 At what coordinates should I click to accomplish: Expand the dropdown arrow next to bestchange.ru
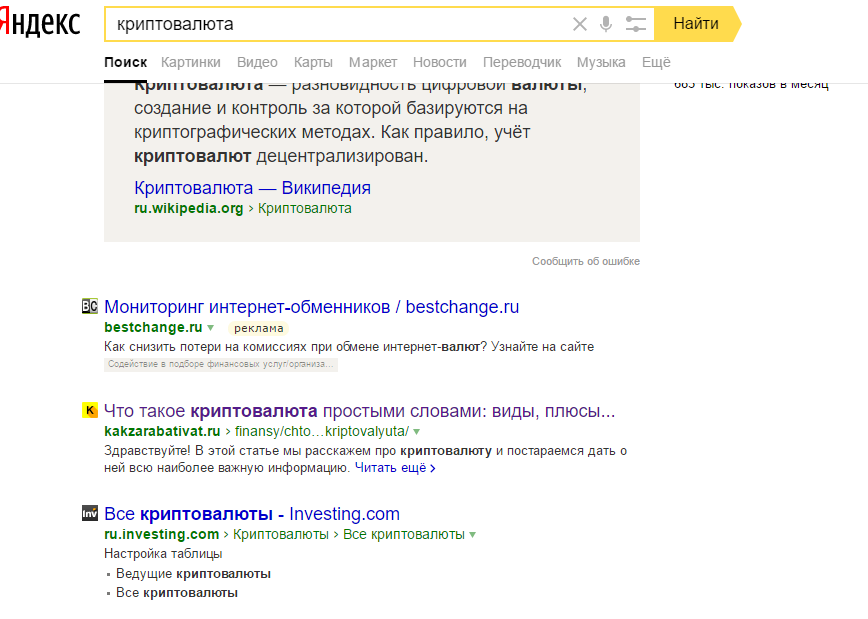click(210, 328)
